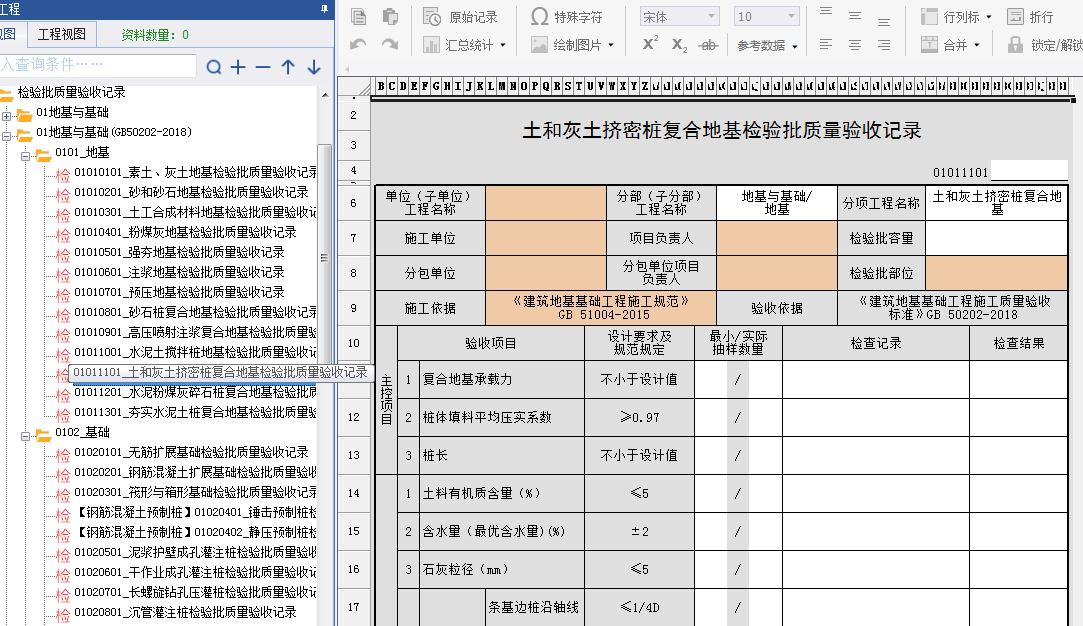Toggle 折行 text wrapping
1083x626 pixels.
point(1030,17)
